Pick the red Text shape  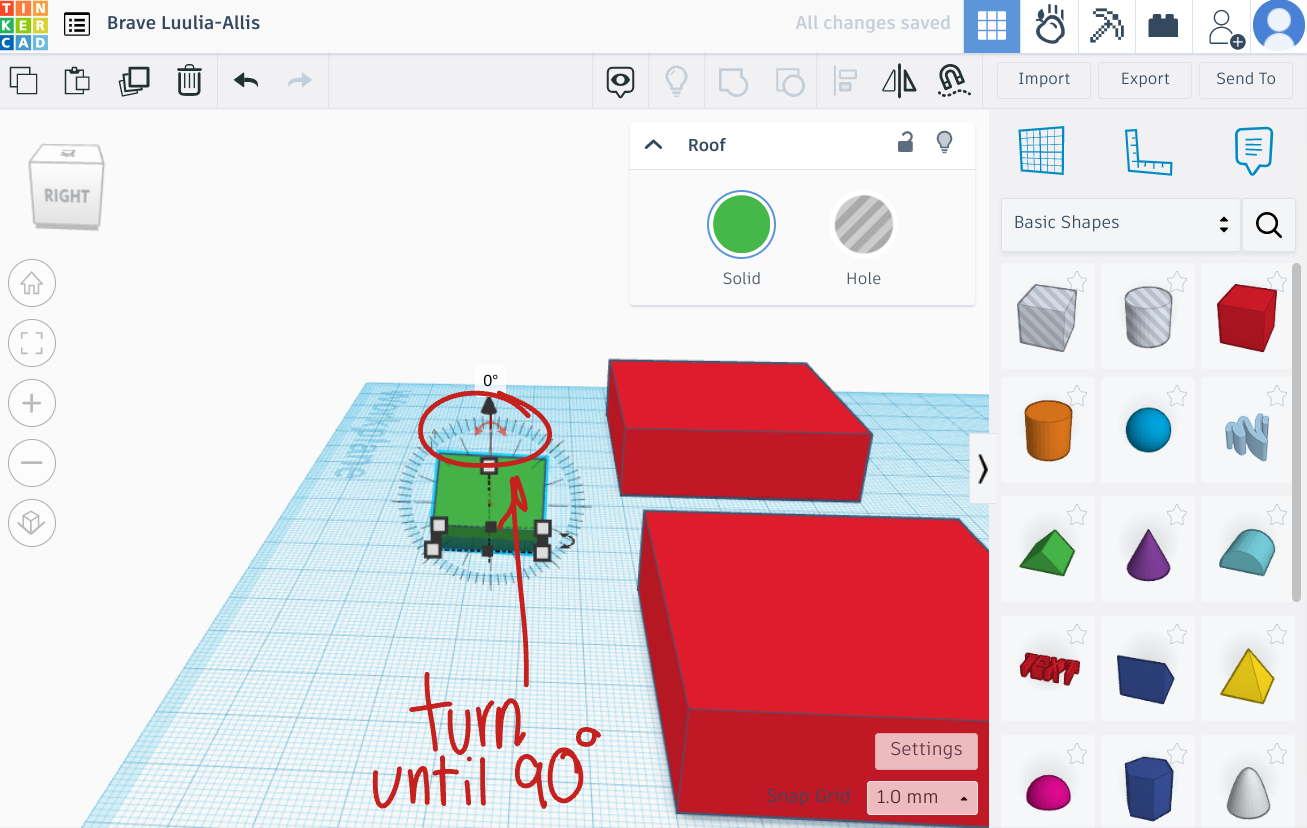[1048, 670]
